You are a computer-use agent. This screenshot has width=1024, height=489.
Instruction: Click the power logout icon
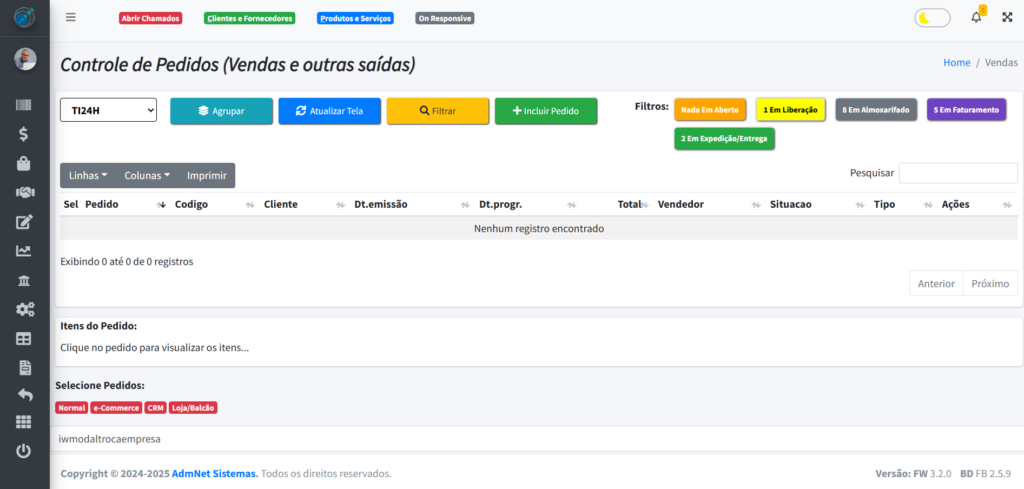coord(24,451)
